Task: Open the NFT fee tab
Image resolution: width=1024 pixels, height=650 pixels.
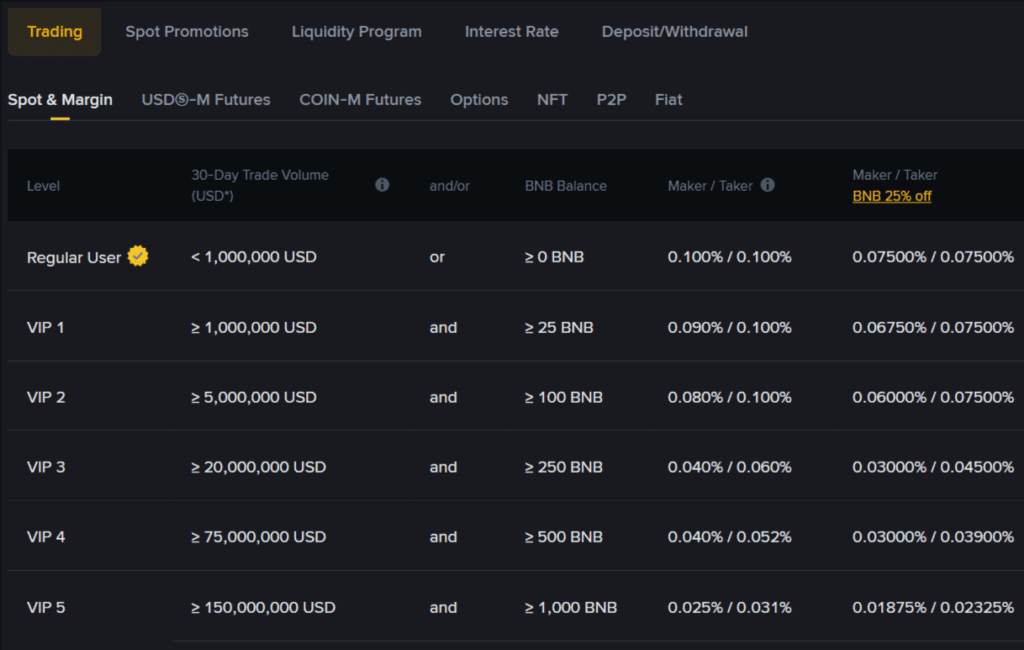Action: [x=552, y=99]
